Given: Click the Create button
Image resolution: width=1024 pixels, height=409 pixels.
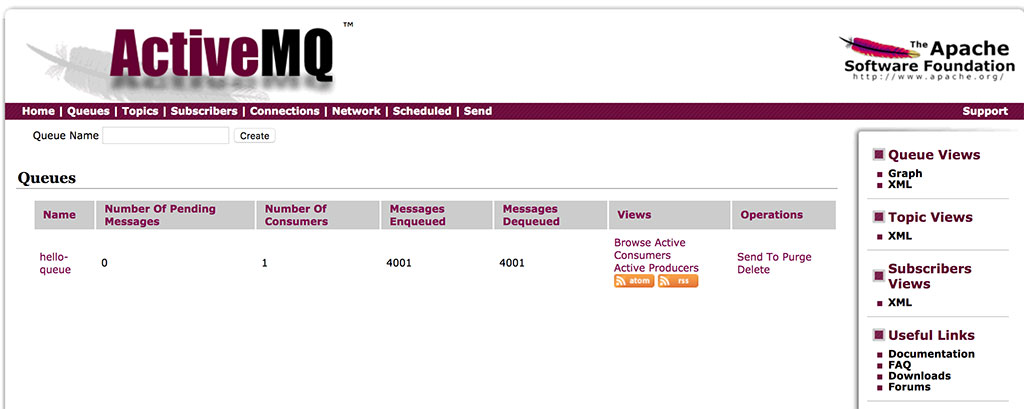Looking at the screenshot, I should coord(255,136).
